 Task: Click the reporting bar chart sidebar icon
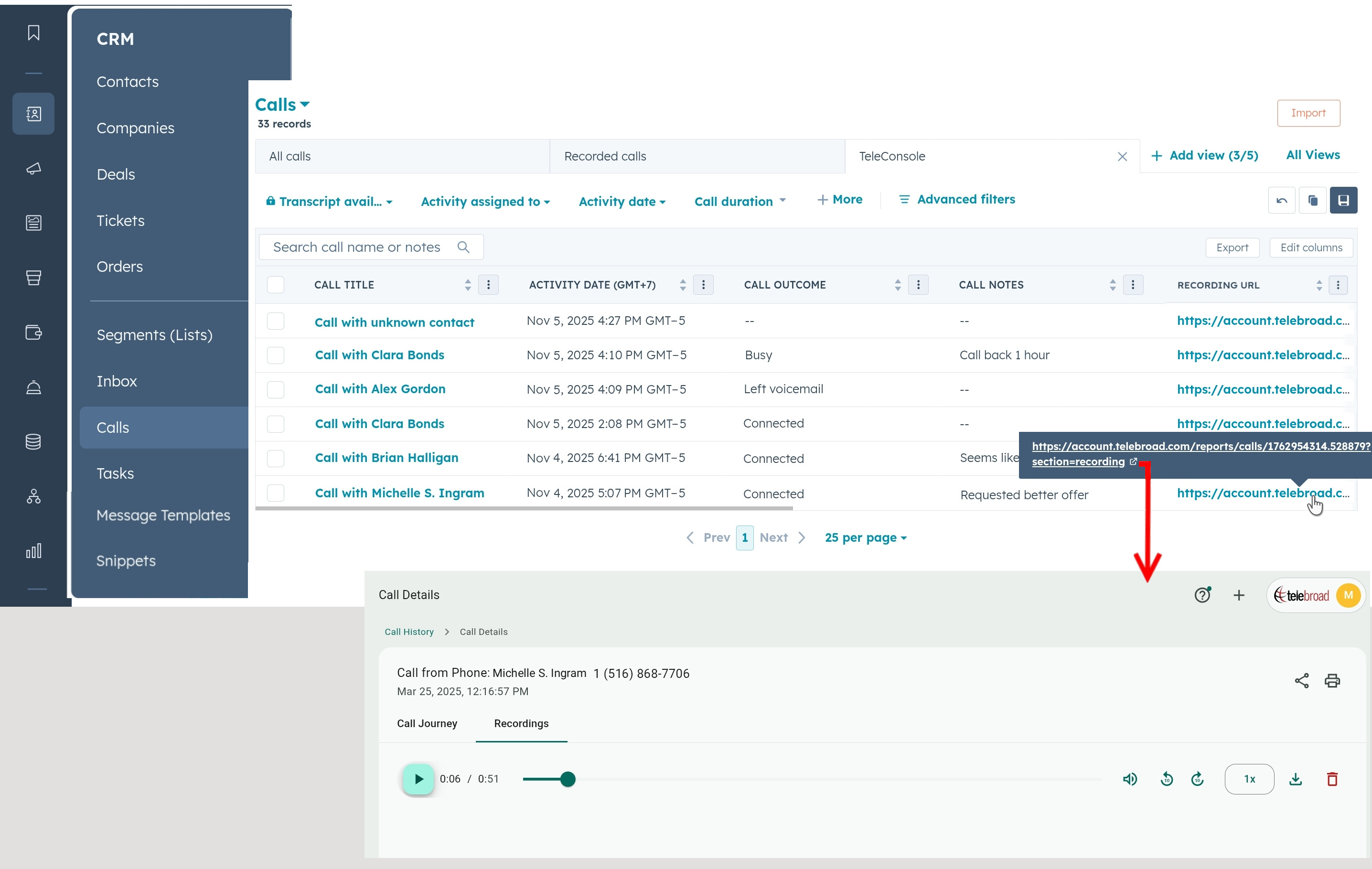point(33,550)
